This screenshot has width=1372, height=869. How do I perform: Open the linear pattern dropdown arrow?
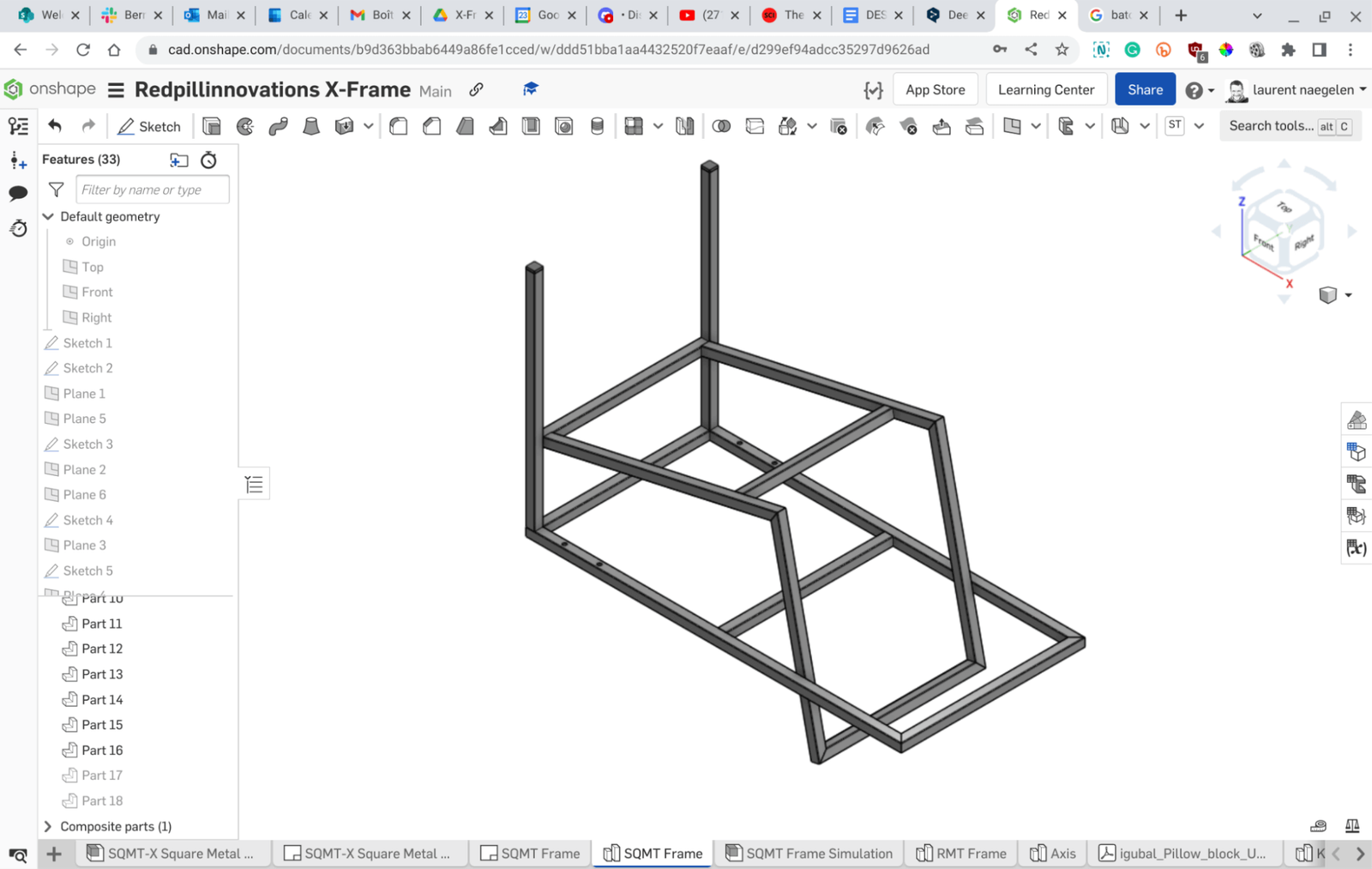[658, 126]
